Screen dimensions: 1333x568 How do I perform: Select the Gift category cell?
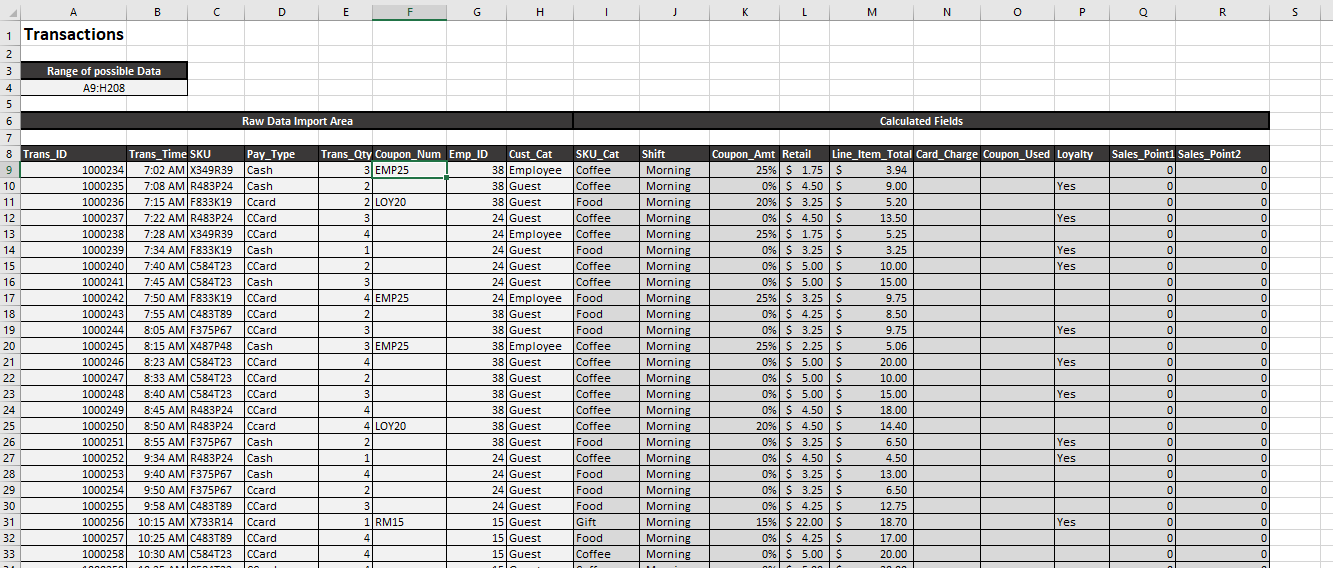point(606,522)
